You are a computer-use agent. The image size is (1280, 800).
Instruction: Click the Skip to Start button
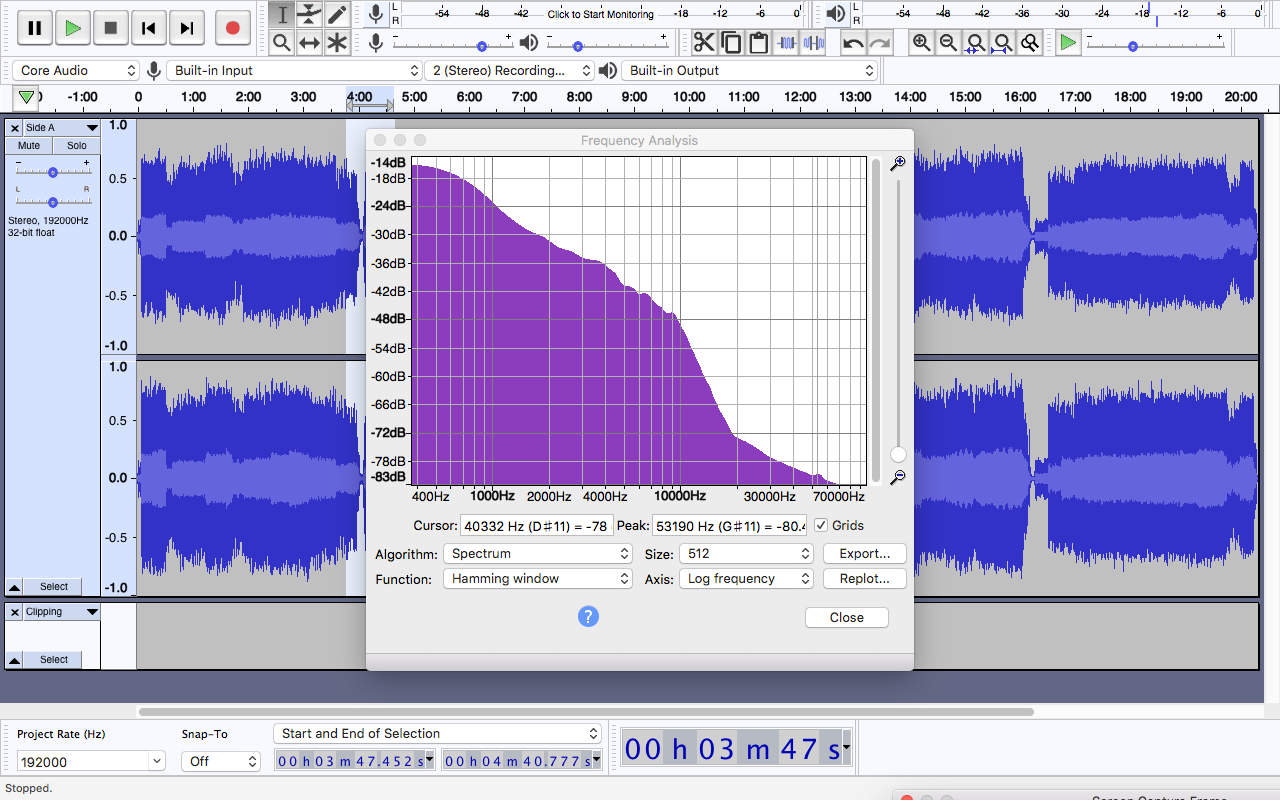coord(148,28)
